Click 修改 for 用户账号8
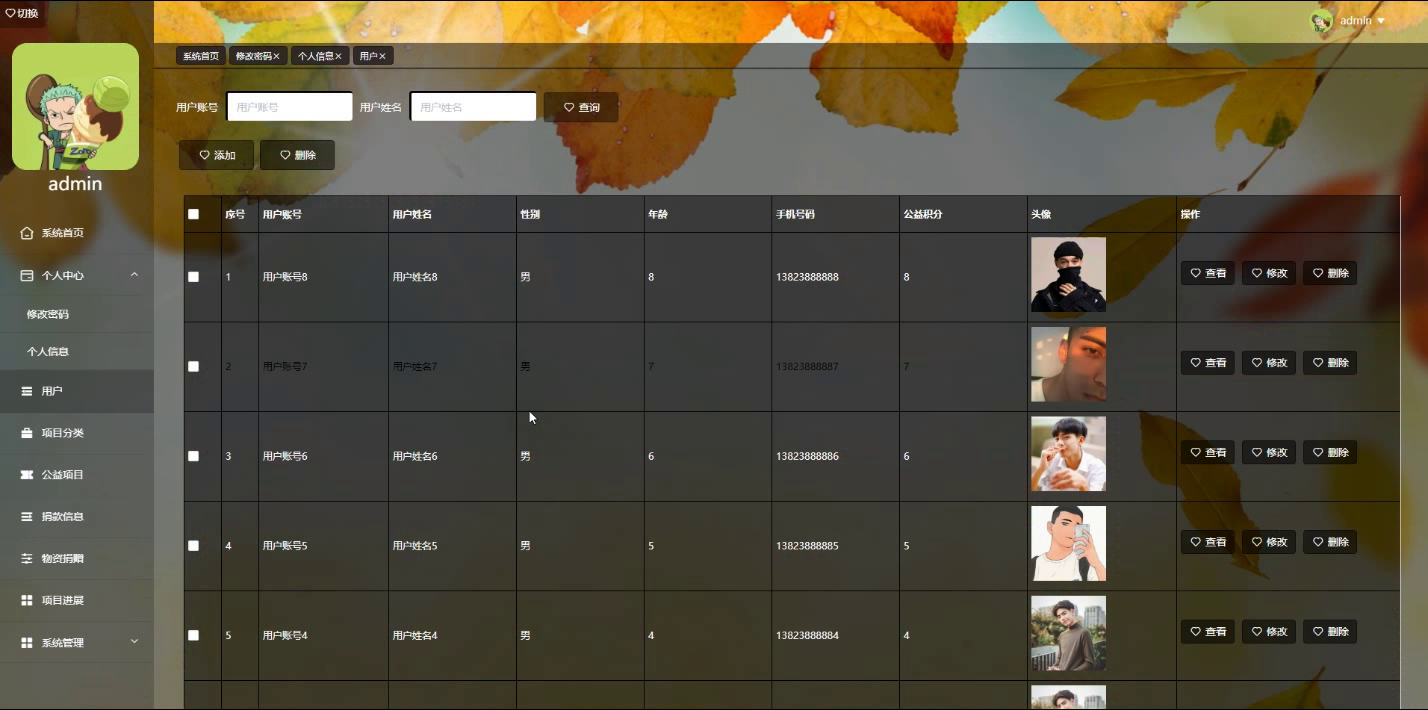The image size is (1428, 710). 1268,273
